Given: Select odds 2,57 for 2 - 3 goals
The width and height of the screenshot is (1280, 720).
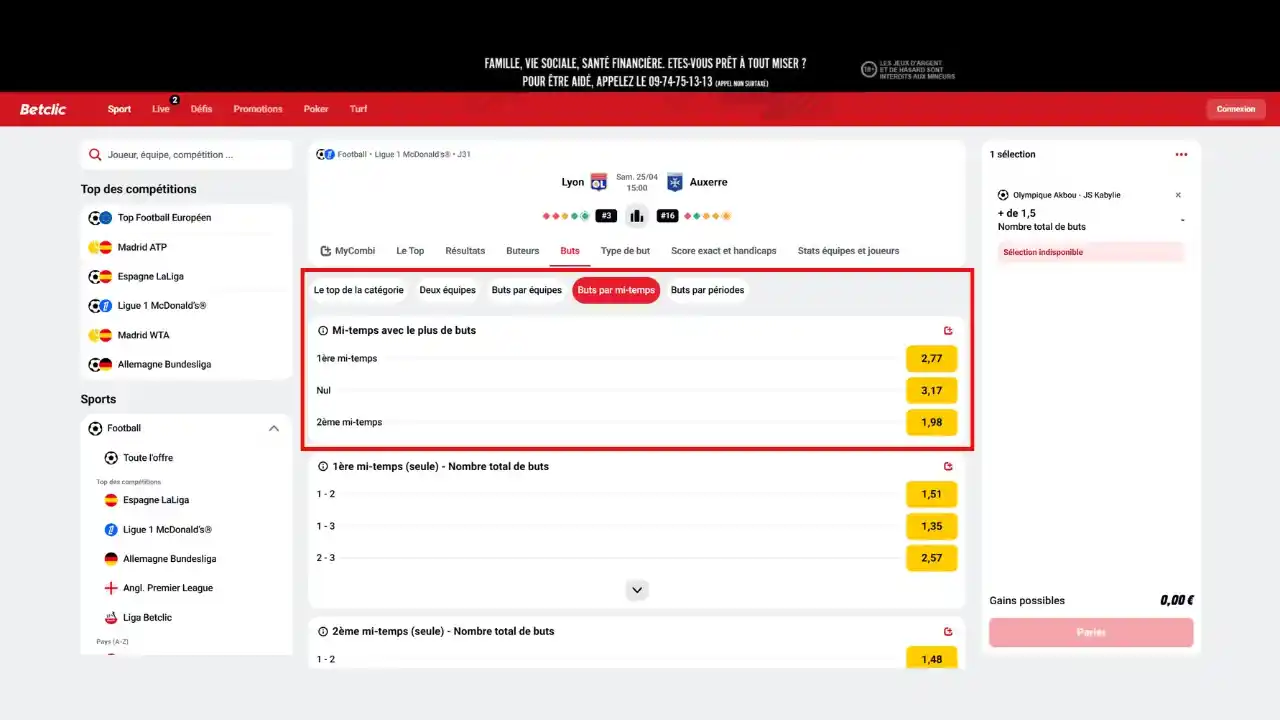Looking at the screenshot, I should click(x=931, y=558).
